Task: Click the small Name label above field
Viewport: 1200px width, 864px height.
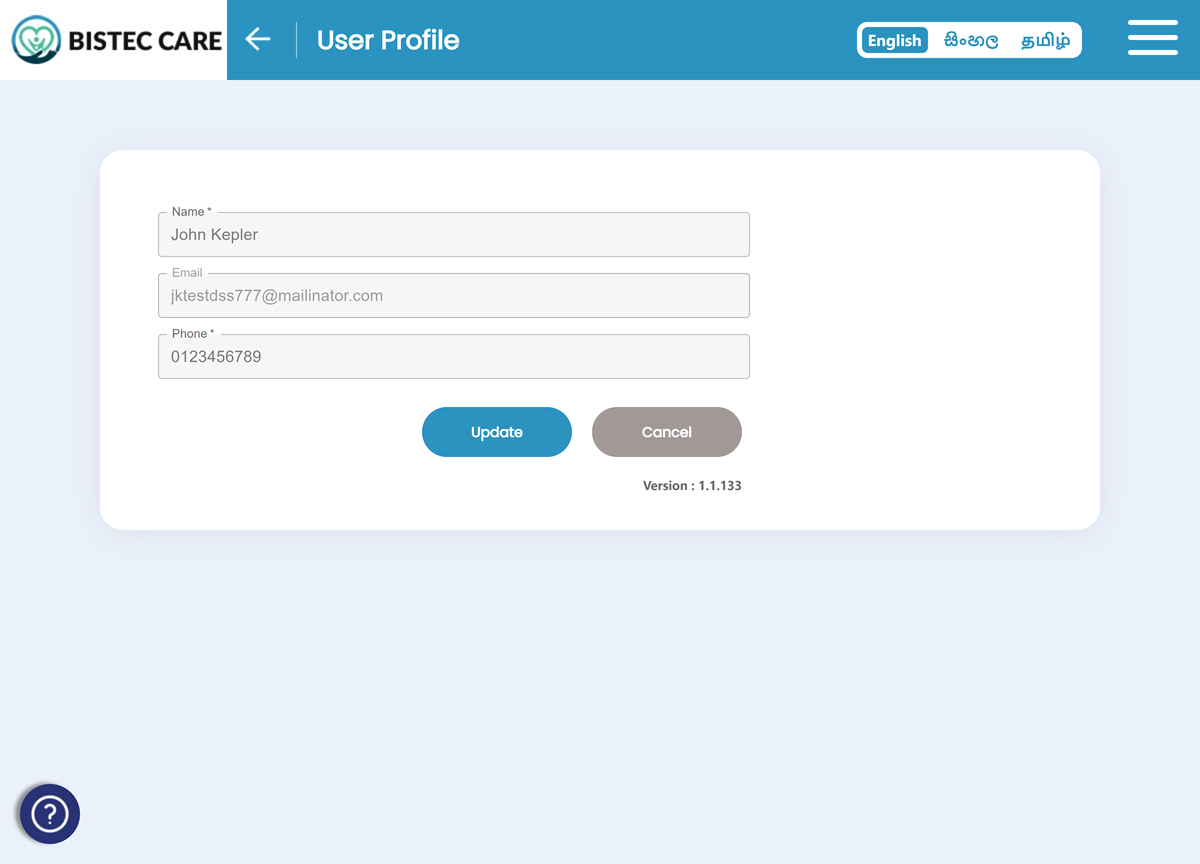Action: (x=190, y=212)
